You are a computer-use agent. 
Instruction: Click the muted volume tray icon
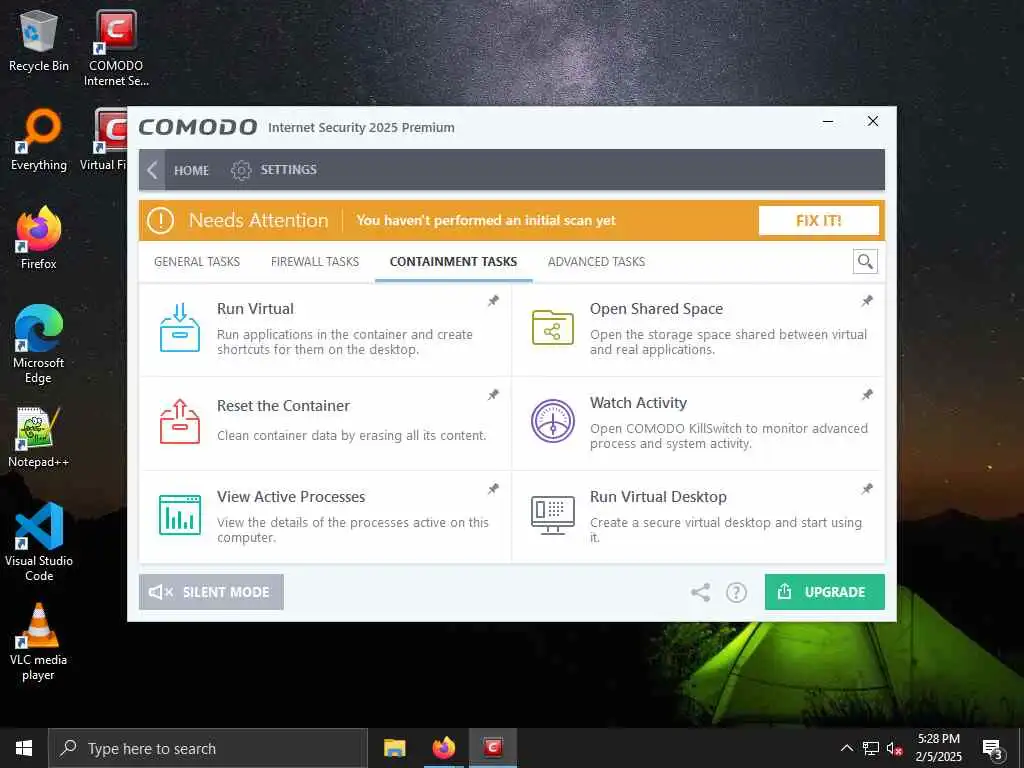894,748
